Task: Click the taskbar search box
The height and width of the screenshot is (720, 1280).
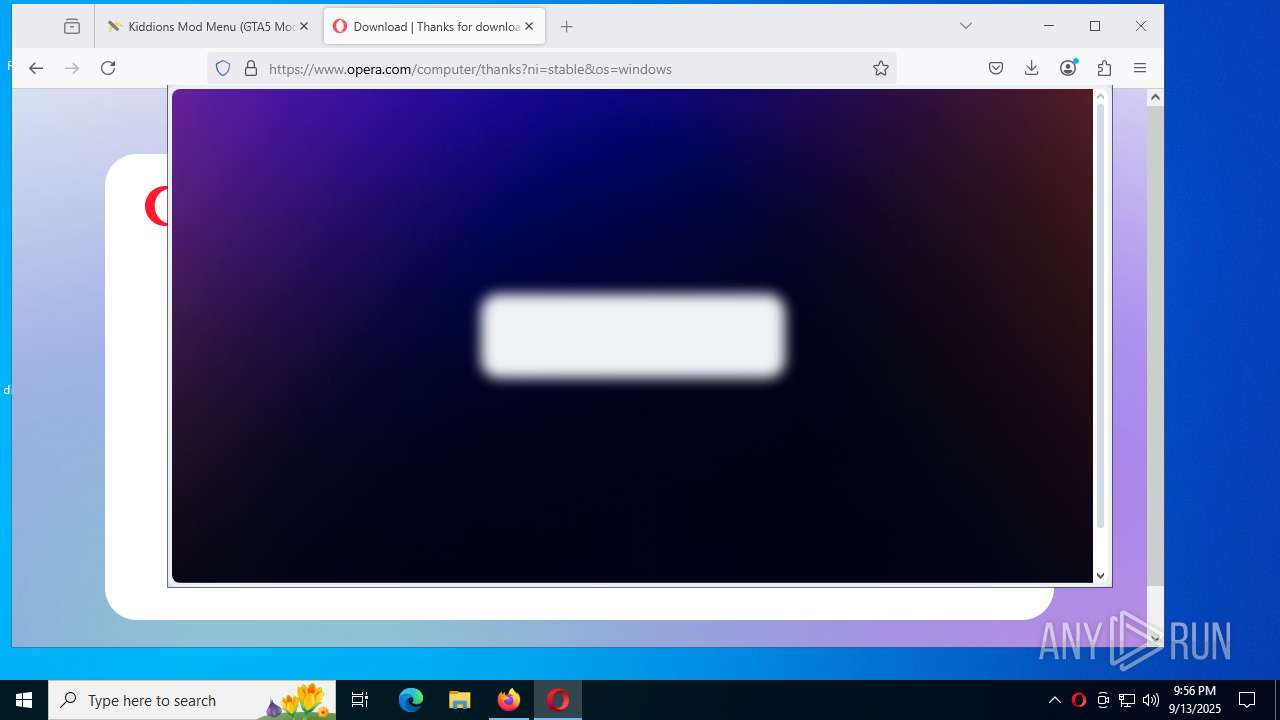Action: pyautogui.click(x=192, y=700)
